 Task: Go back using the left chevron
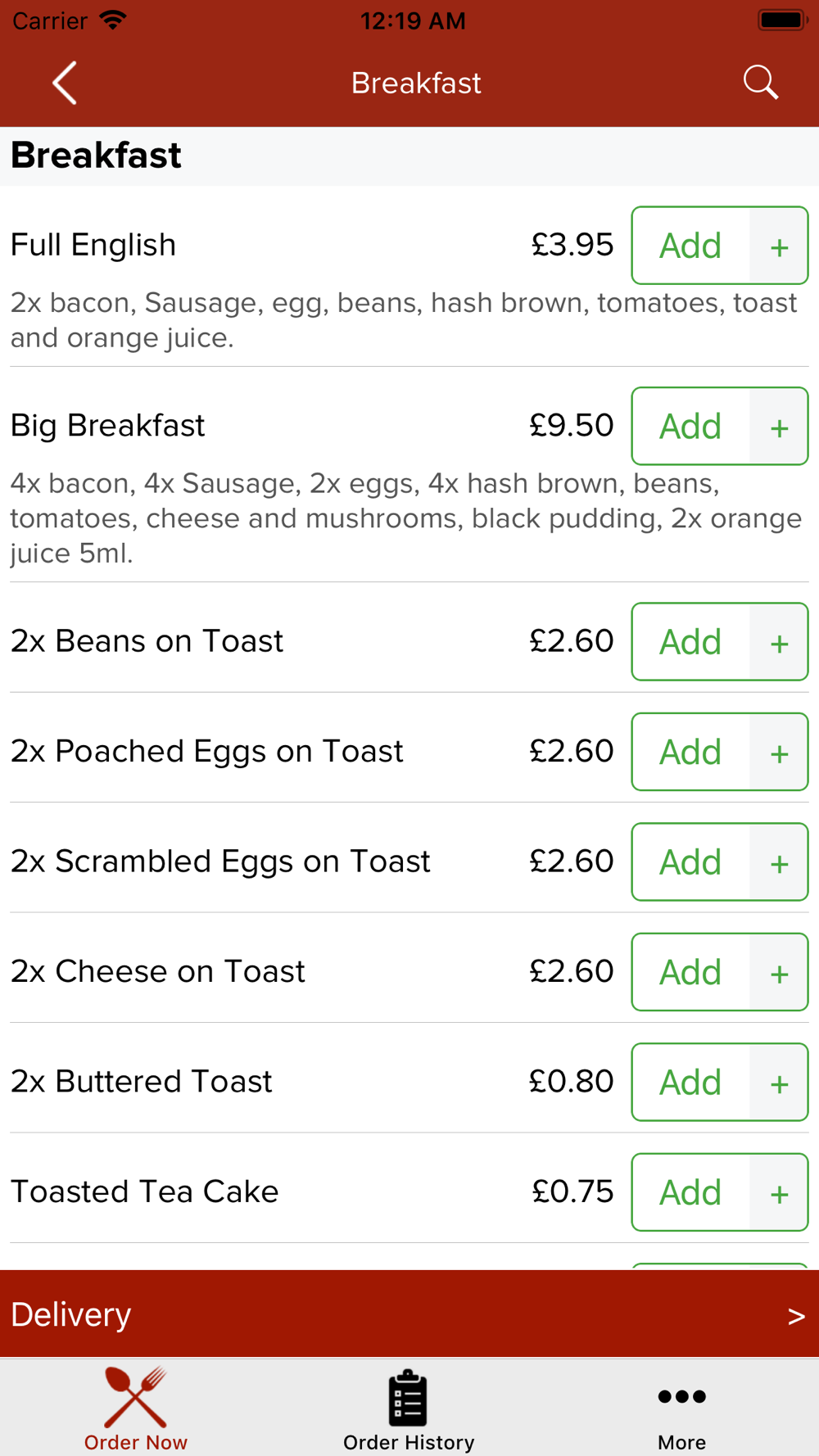(x=65, y=83)
